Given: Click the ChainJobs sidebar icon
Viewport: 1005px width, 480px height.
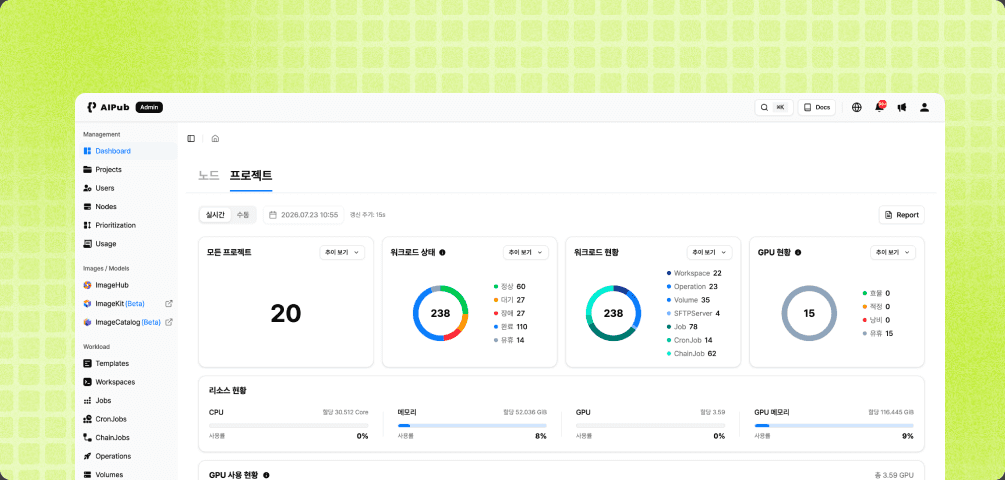Looking at the screenshot, I should tap(88, 438).
